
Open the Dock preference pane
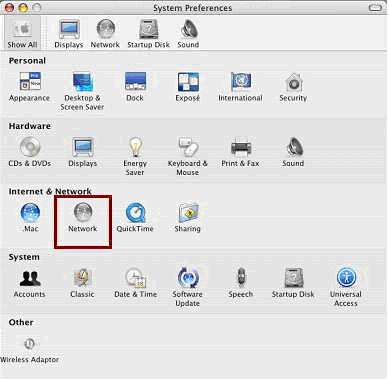(135, 87)
